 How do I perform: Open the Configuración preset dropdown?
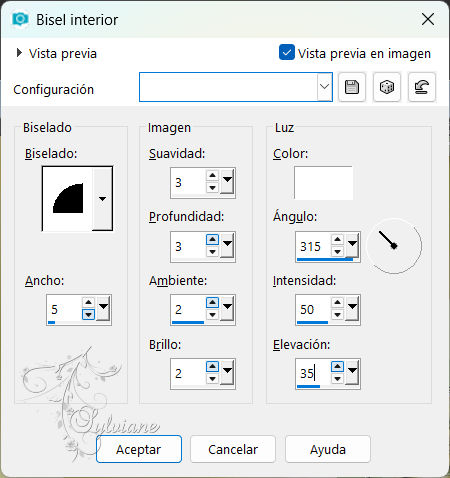(x=324, y=87)
